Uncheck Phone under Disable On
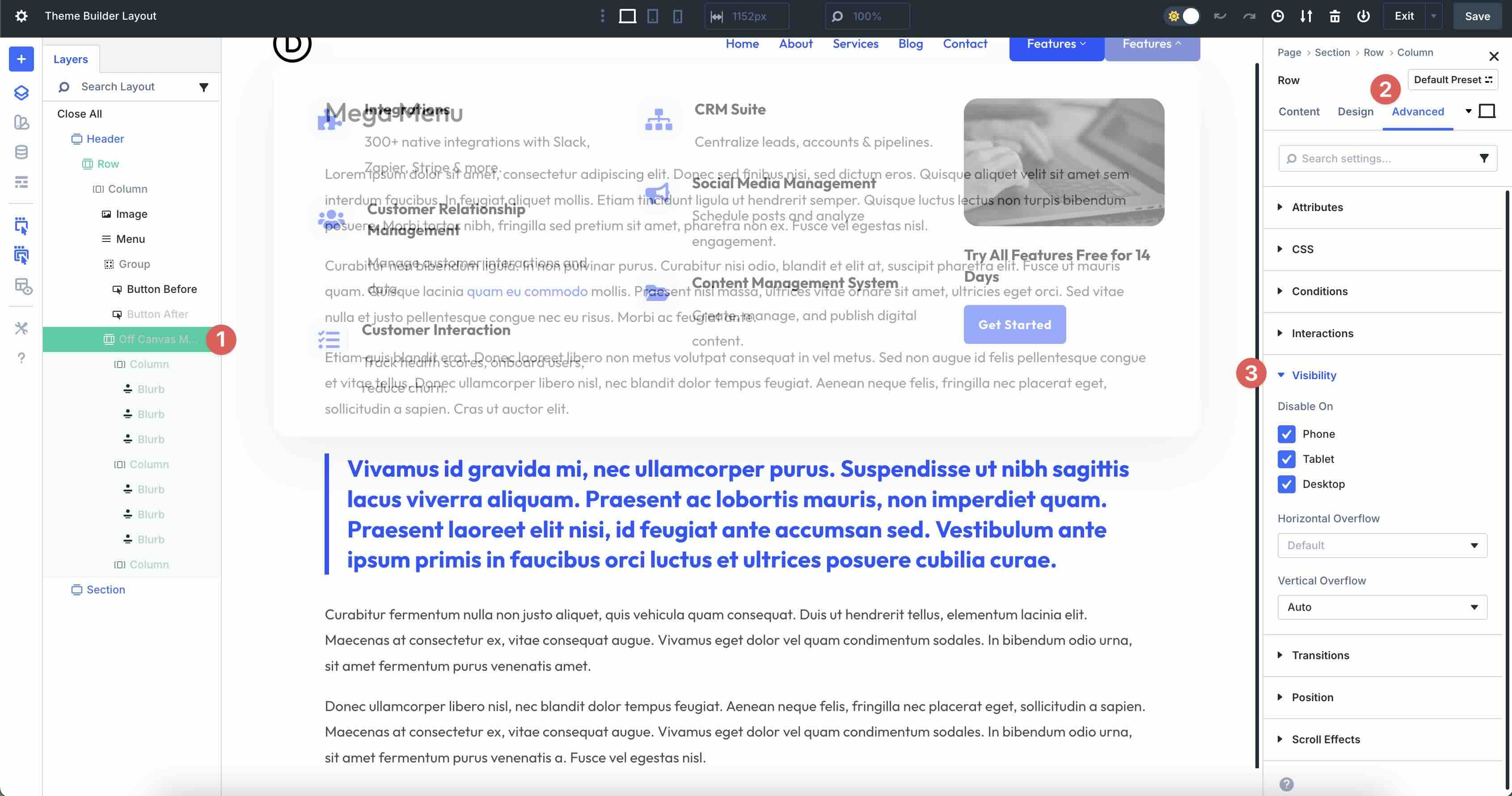The height and width of the screenshot is (796, 1512). [1287, 434]
